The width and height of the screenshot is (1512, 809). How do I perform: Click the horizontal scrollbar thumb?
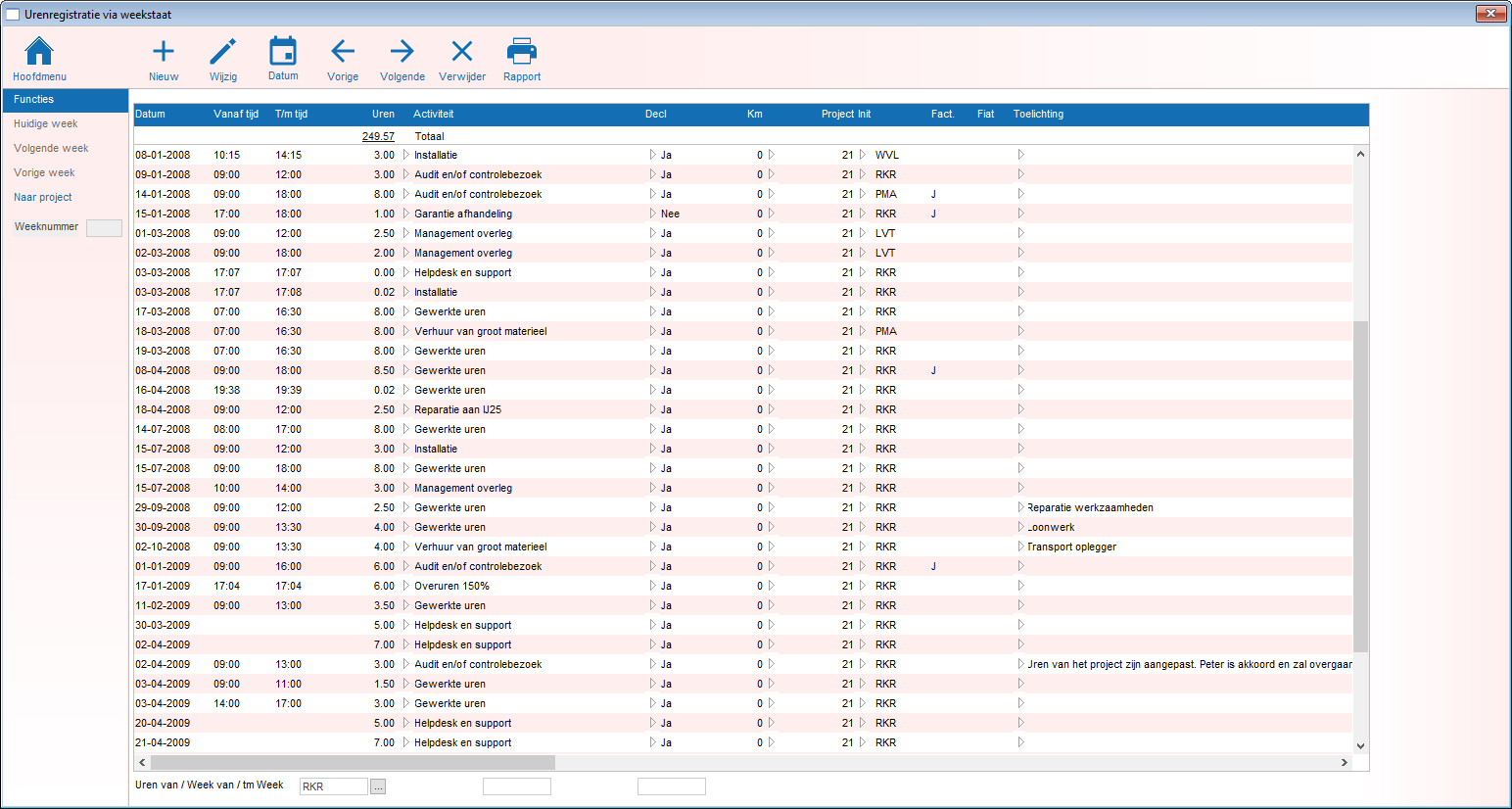353,763
